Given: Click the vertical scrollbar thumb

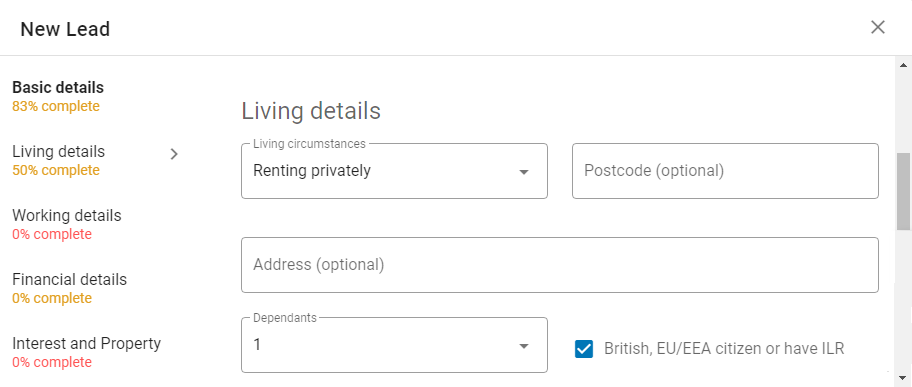Looking at the screenshot, I should (x=903, y=192).
